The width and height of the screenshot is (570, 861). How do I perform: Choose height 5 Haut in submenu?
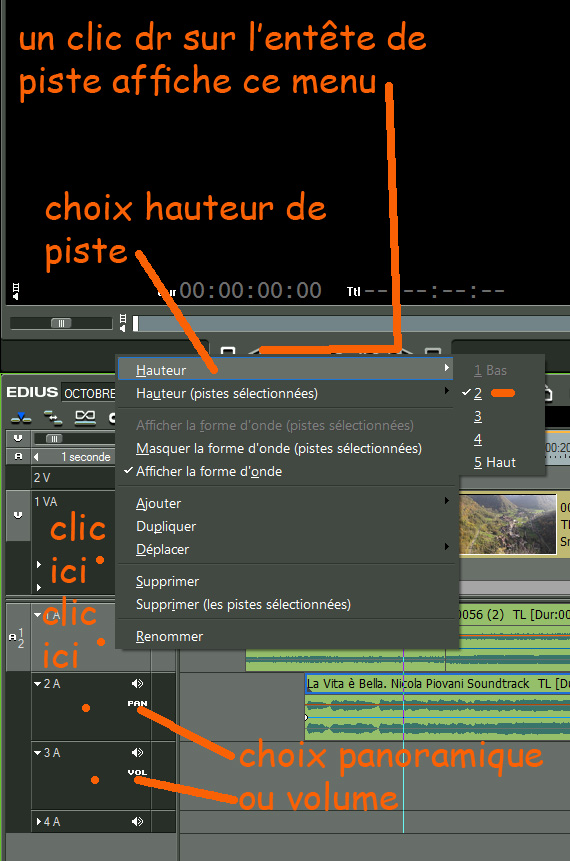[x=495, y=462]
